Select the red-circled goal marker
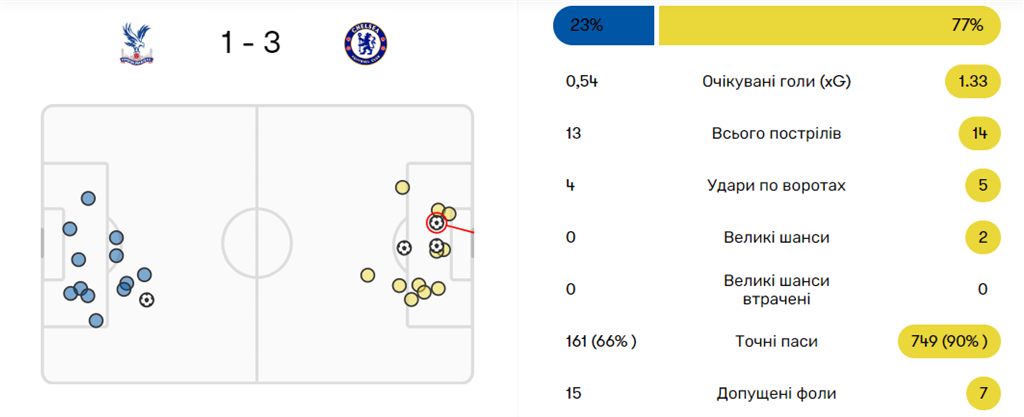The image size is (1024, 417). (x=436, y=223)
